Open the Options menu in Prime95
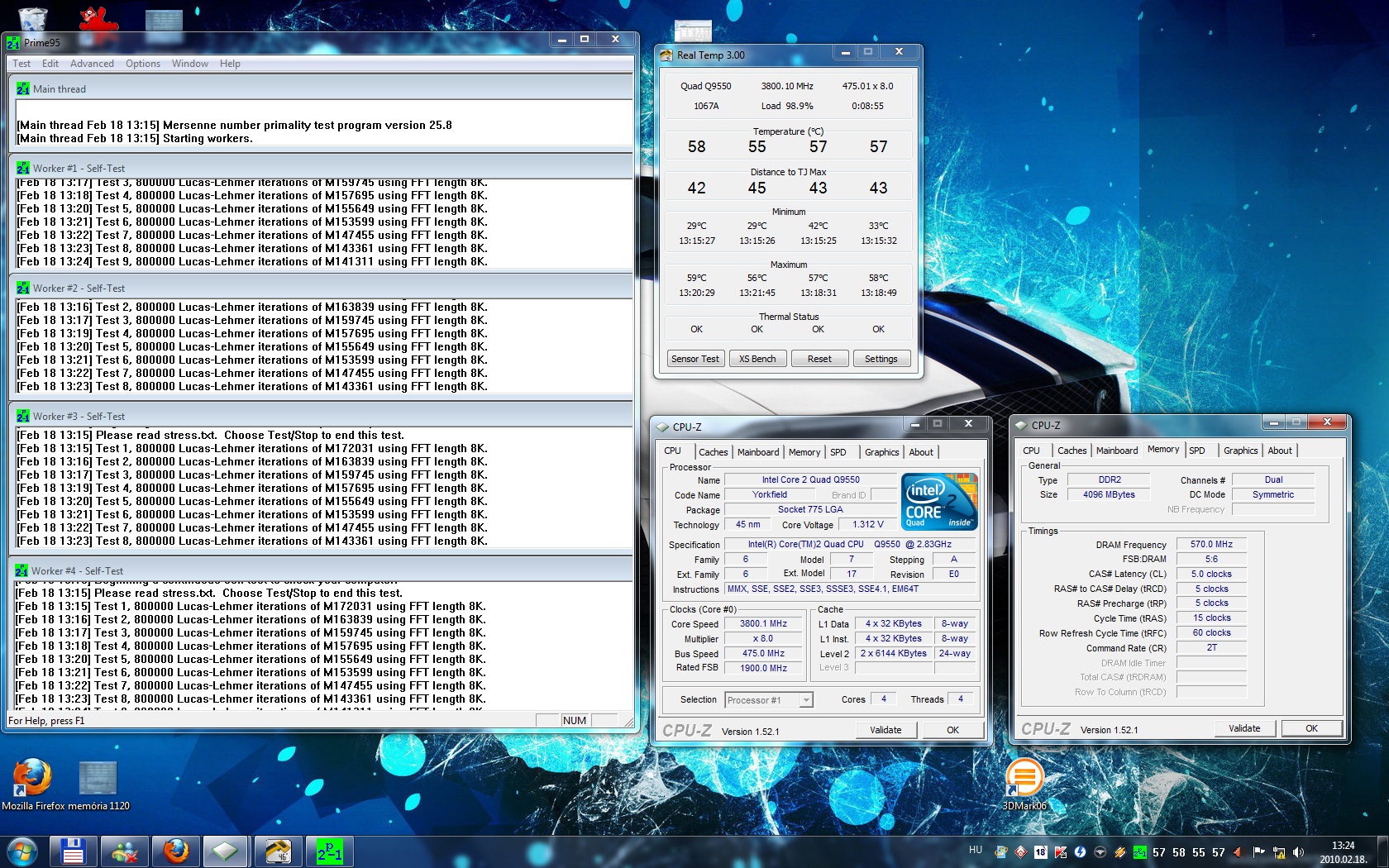This screenshot has width=1389, height=868. pyautogui.click(x=143, y=64)
